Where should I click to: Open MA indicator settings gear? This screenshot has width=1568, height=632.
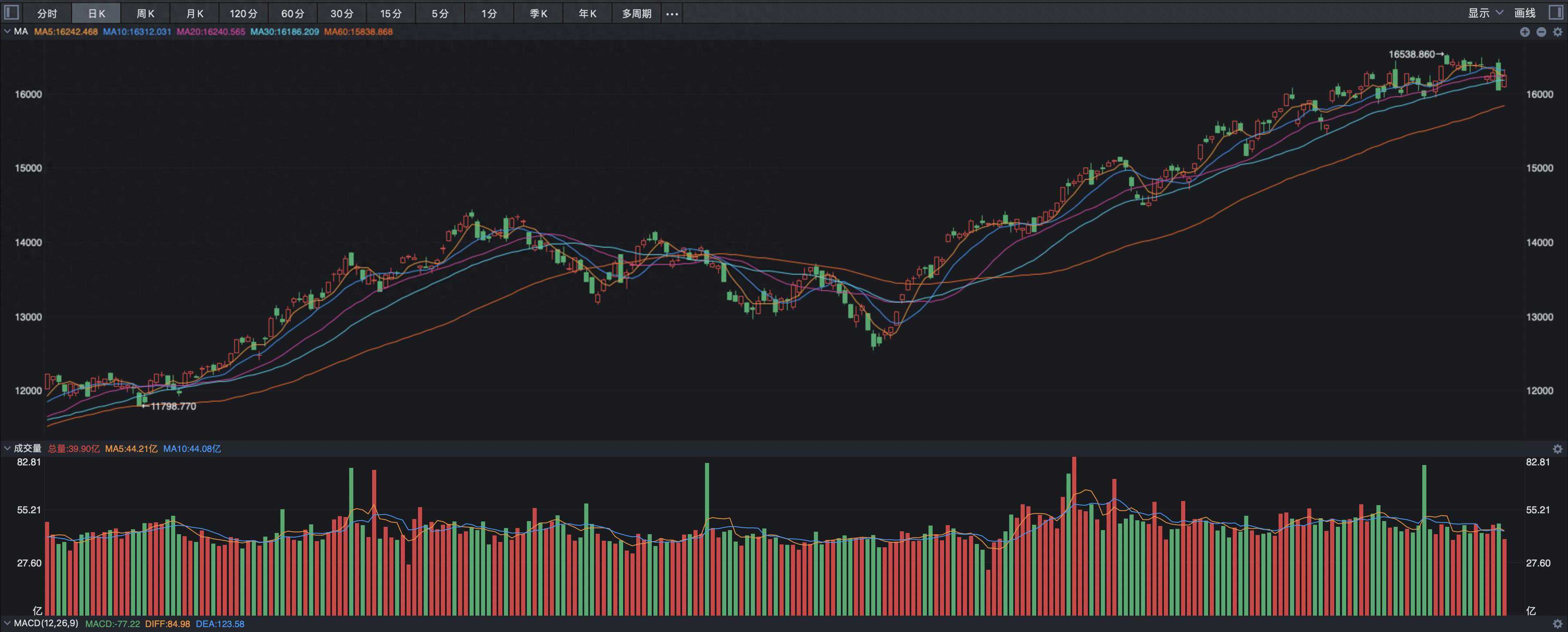pyautogui.click(x=1557, y=32)
